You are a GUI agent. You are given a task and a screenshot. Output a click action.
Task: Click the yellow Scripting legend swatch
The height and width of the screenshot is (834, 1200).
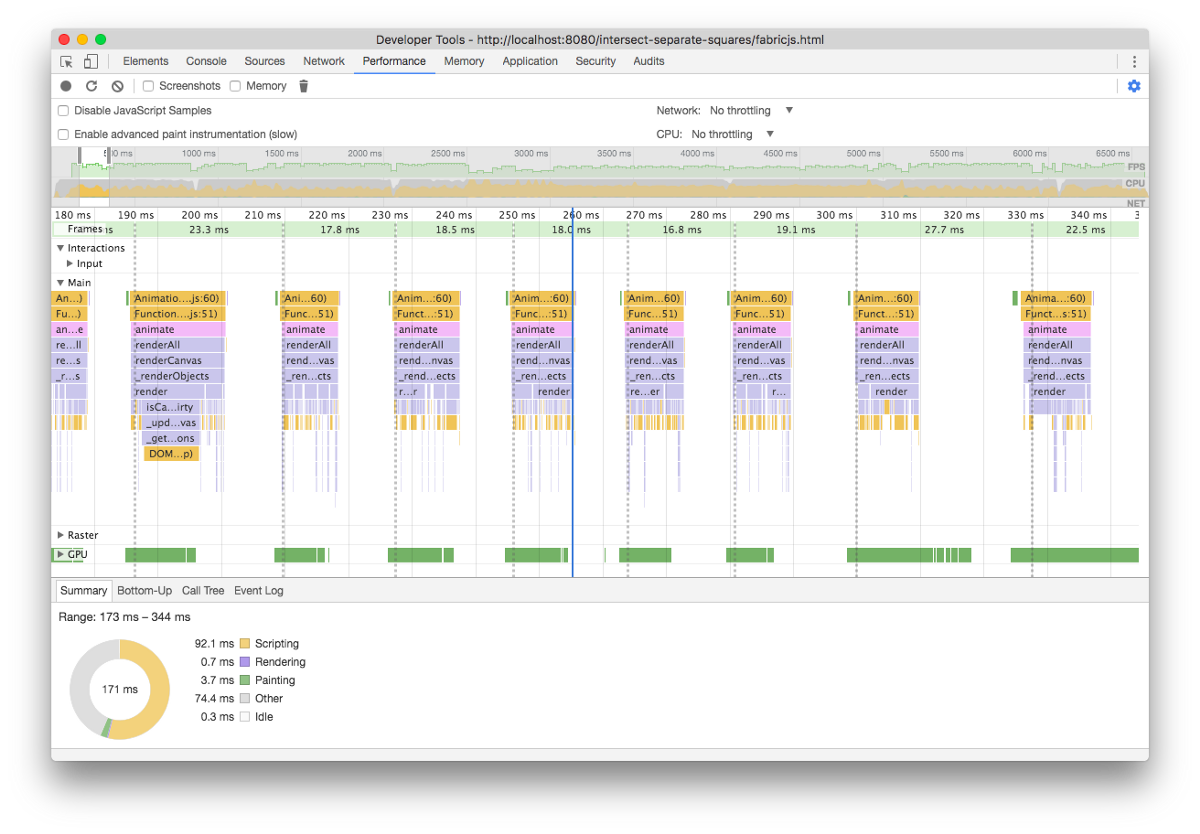pyautogui.click(x=244, y=644)
